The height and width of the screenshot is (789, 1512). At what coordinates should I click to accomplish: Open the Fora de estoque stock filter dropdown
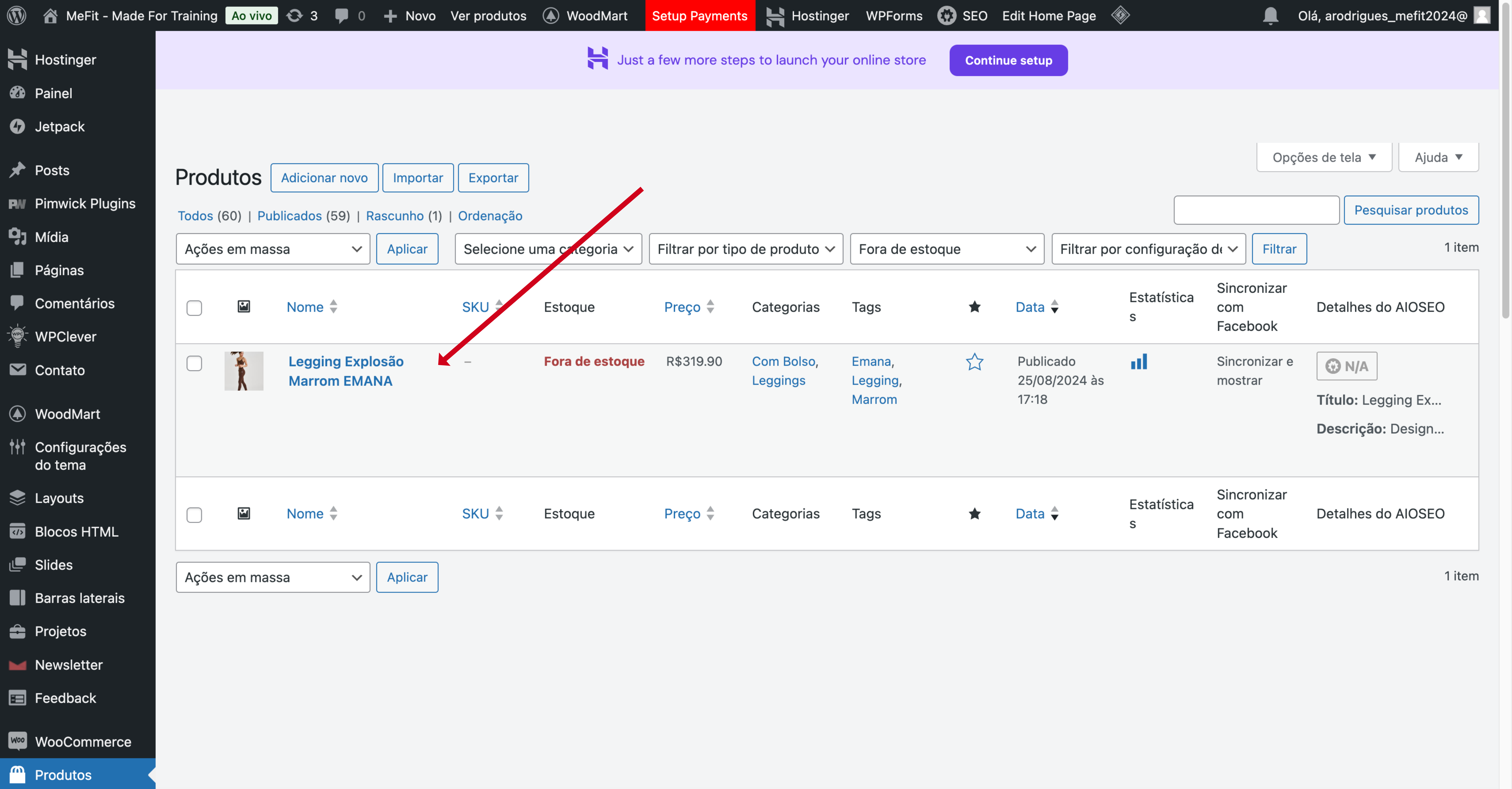pos(947,249)
